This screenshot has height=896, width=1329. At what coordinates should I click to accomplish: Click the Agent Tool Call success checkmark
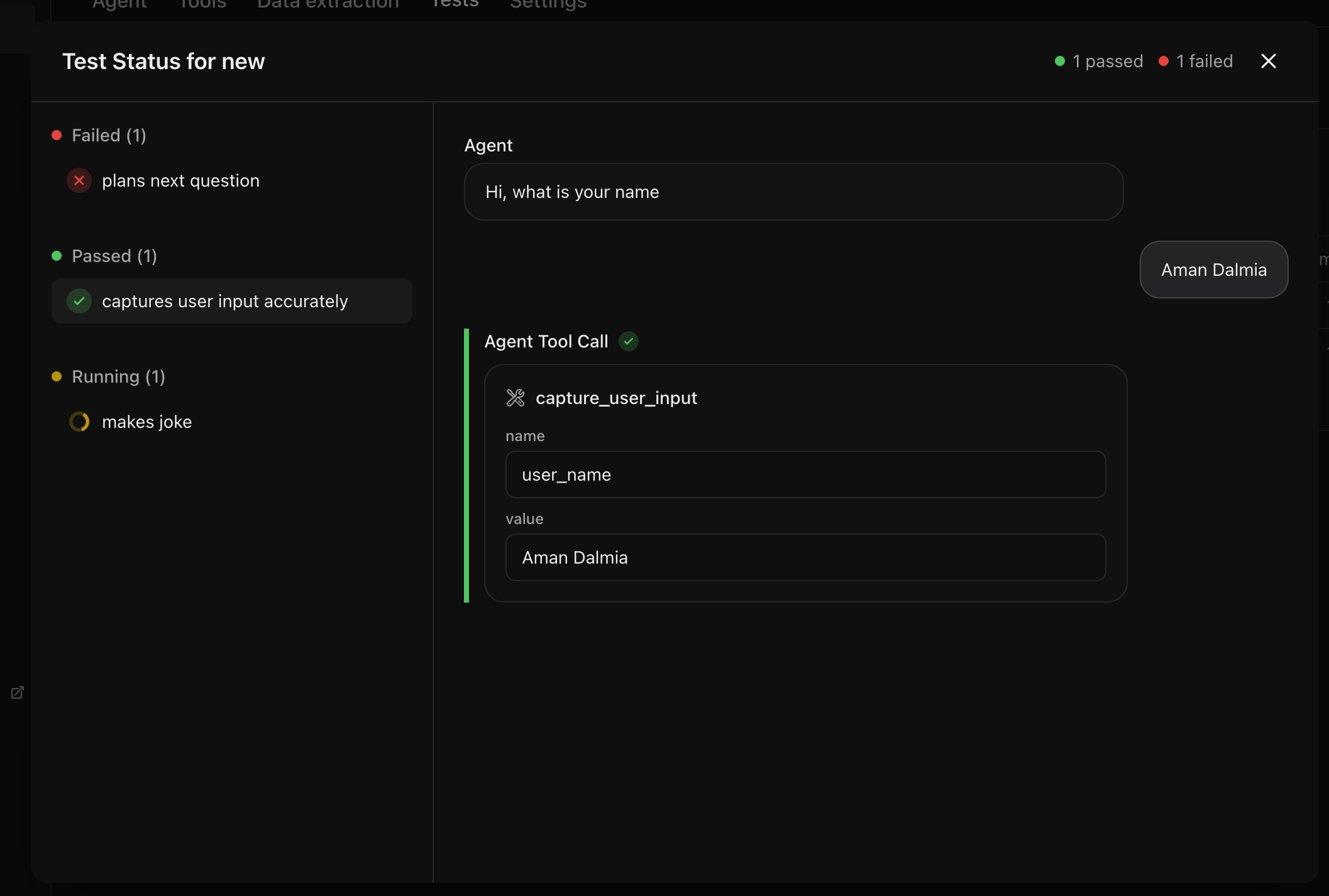[629, 341]
